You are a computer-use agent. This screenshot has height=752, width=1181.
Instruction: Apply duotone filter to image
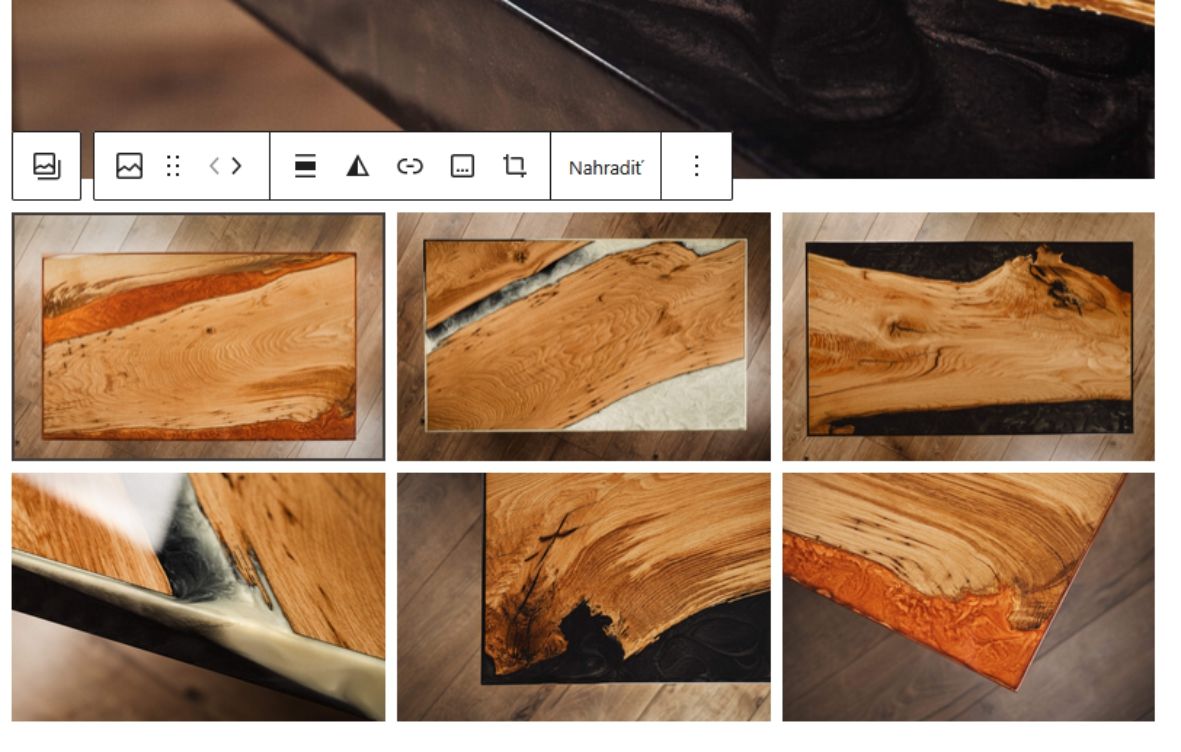[358, 166]
